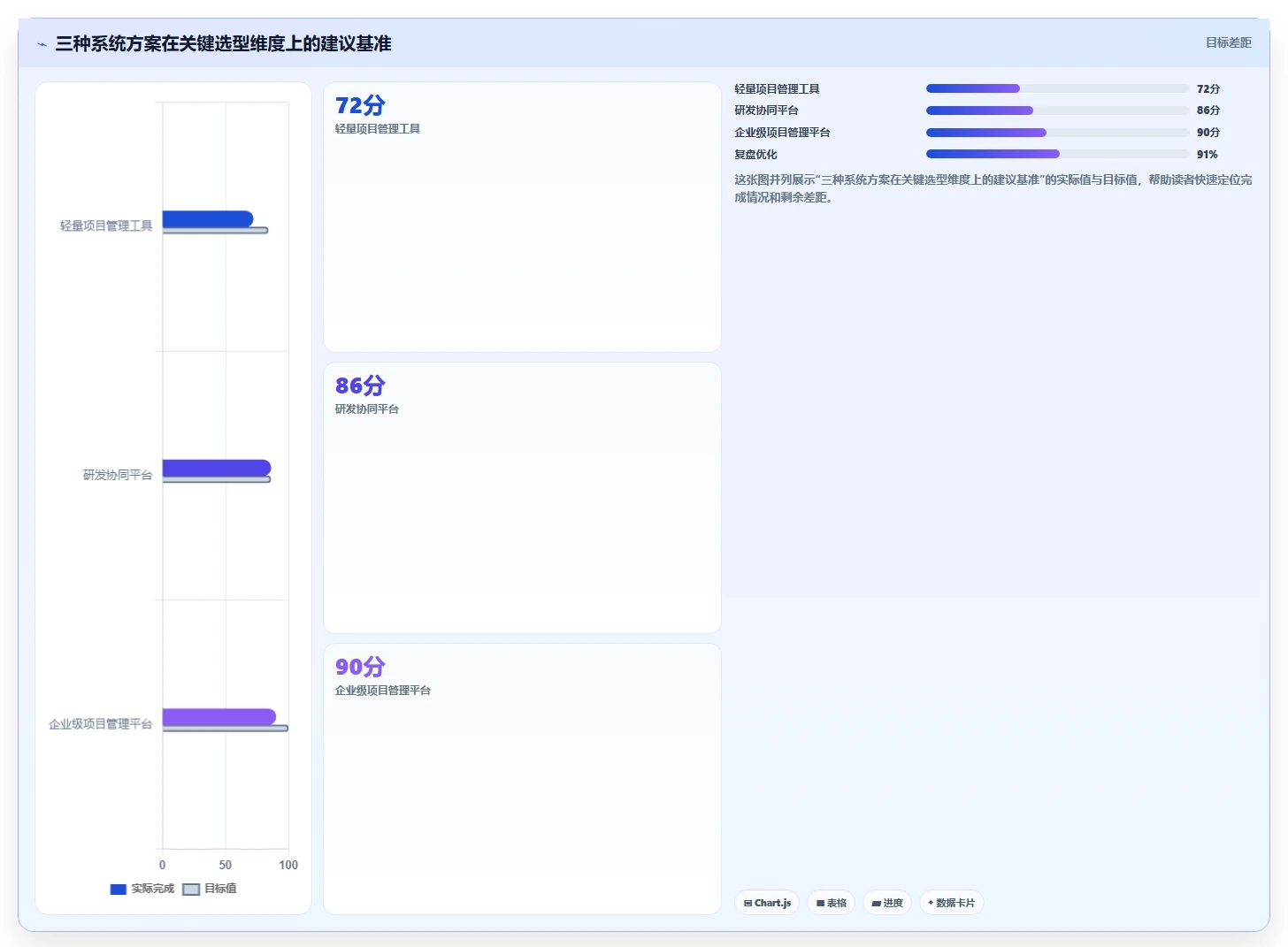Image resolution: width=1288 pixels, height=947 pixels.
Task: Click the purple actual bar for 企业级项目管理平台
Action: coord(219,716)
